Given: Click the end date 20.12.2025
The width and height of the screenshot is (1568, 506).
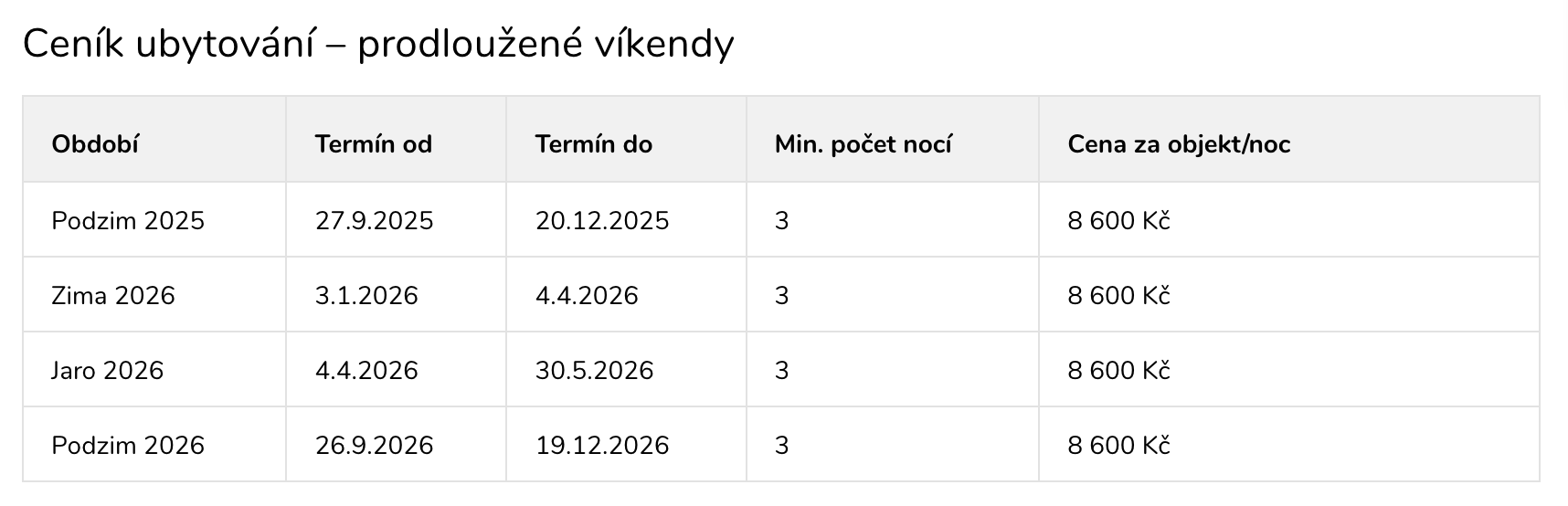Looking at the screenshot, I should click(x=602, y=221).
